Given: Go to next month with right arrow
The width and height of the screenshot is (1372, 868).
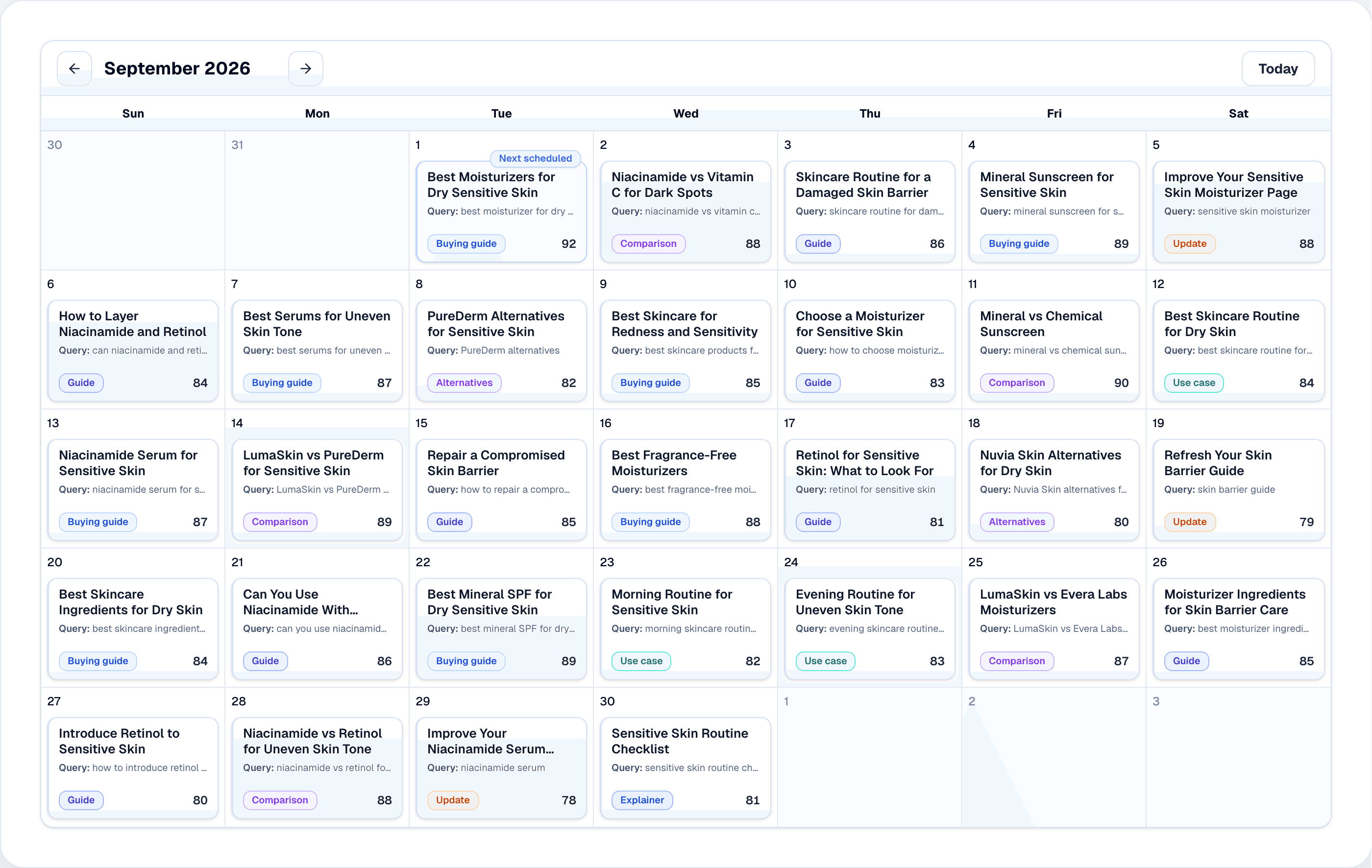Looking at the screenshot, I should pos(305,69).
